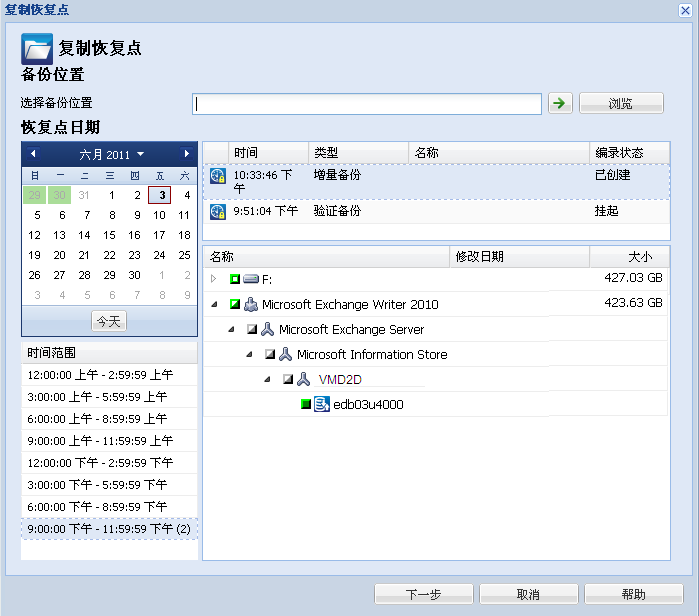Click the edb03u4000 database file icon
The image size is (699, 616).
tap(322, 404)
